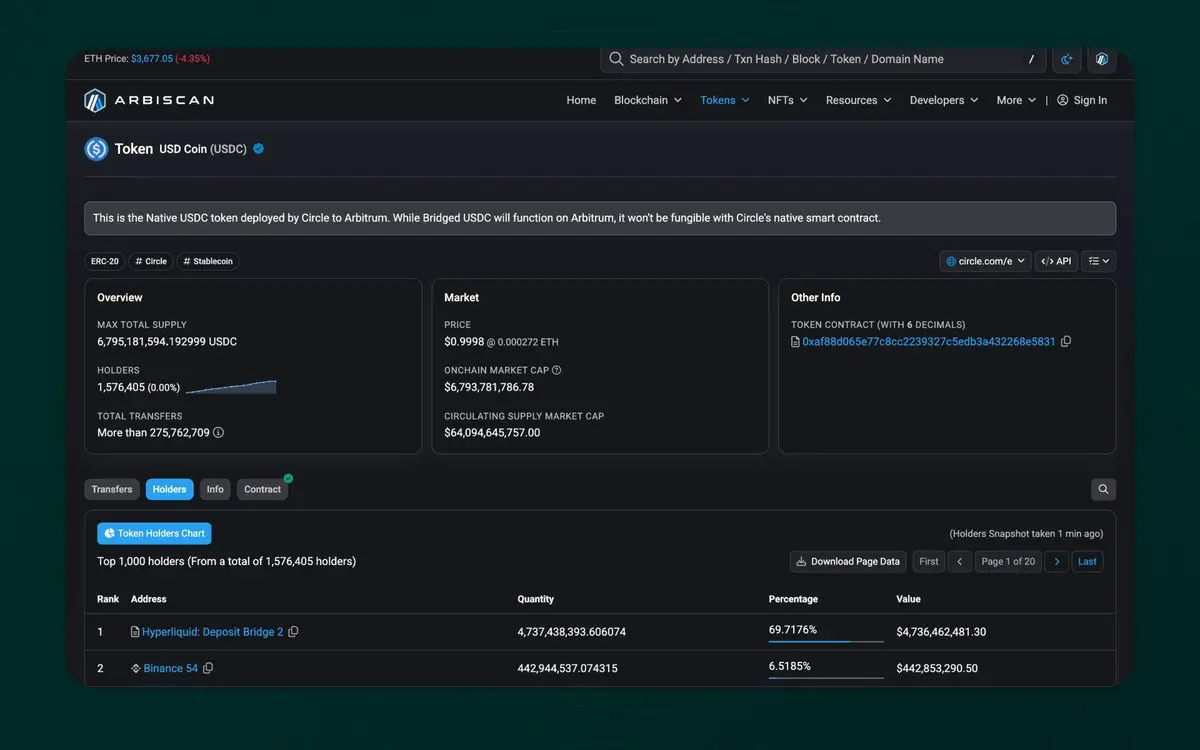Click the USDC token logo

click(x=96, y=149)
